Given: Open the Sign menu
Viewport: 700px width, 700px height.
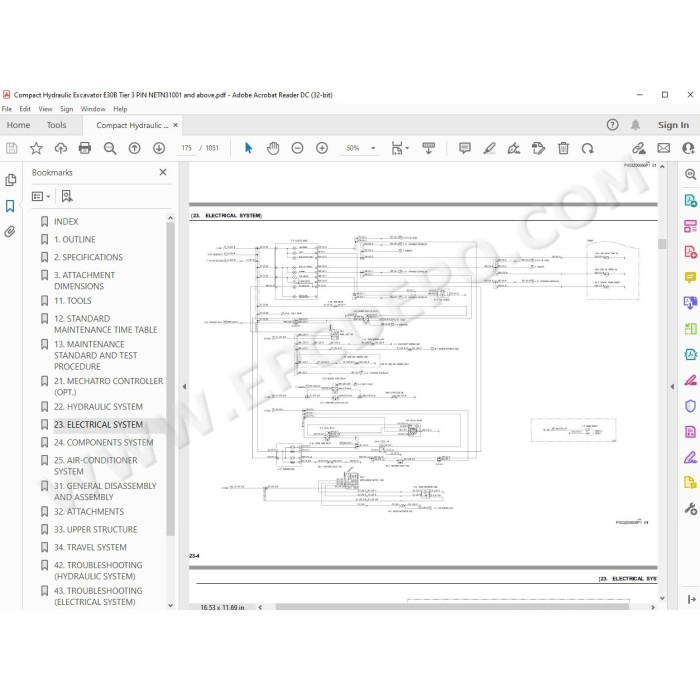Looking at the screenshot, I should click(x=67, y=109).
